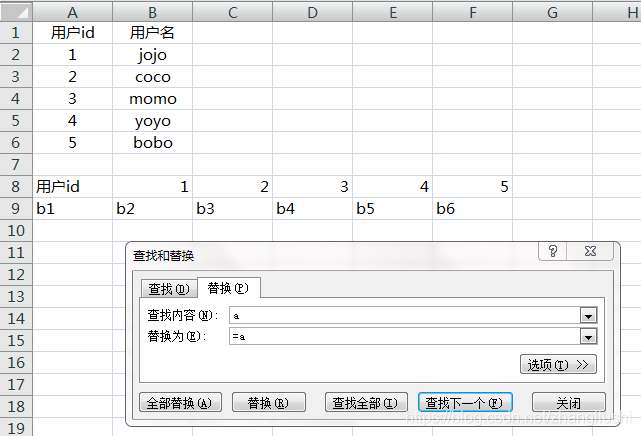Select column G header
641x436 pixels.
pyautogui.click(x=552, y=12)
